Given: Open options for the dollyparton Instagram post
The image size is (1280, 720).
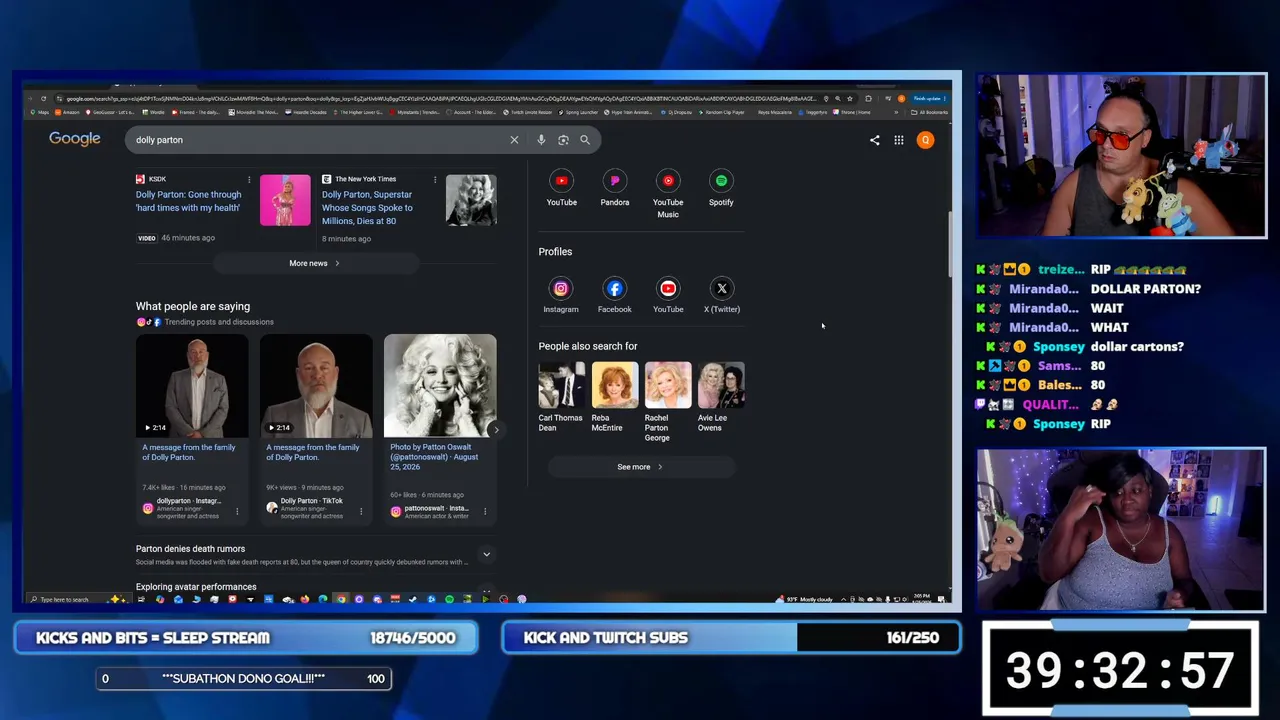Looking at the screenshot, I should point(237,511).
